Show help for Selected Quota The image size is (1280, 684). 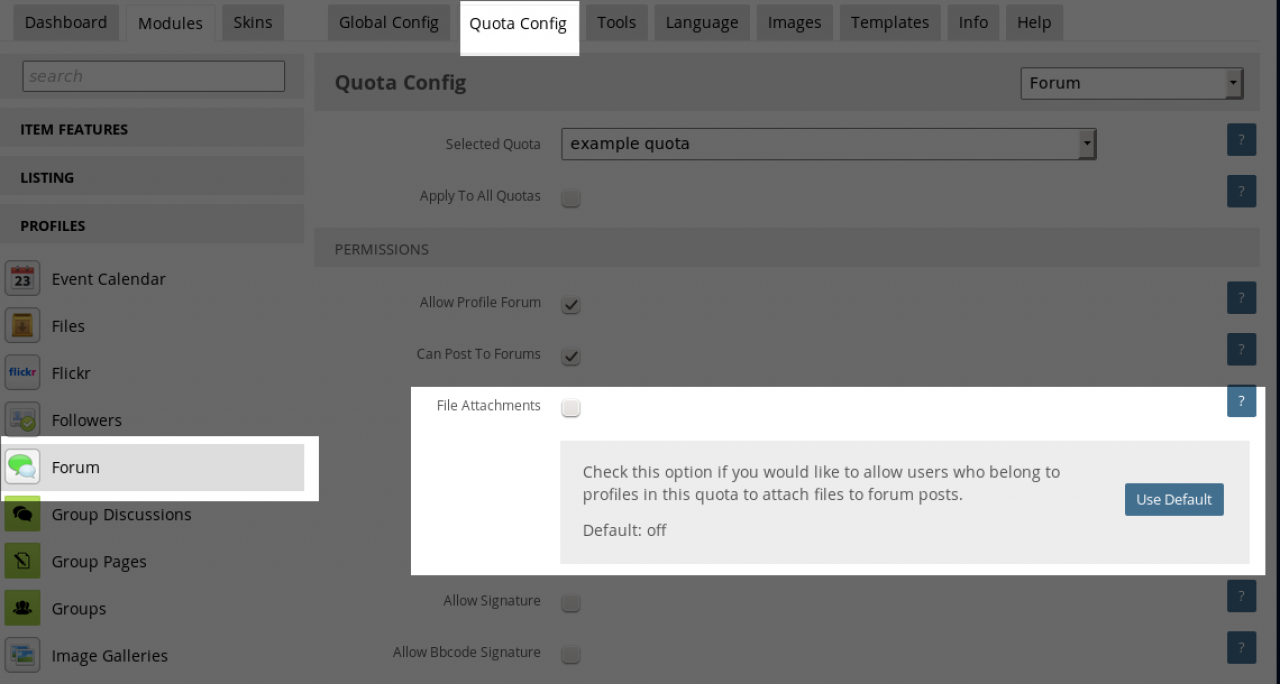pyautogui.click(x=1241, y=140)
